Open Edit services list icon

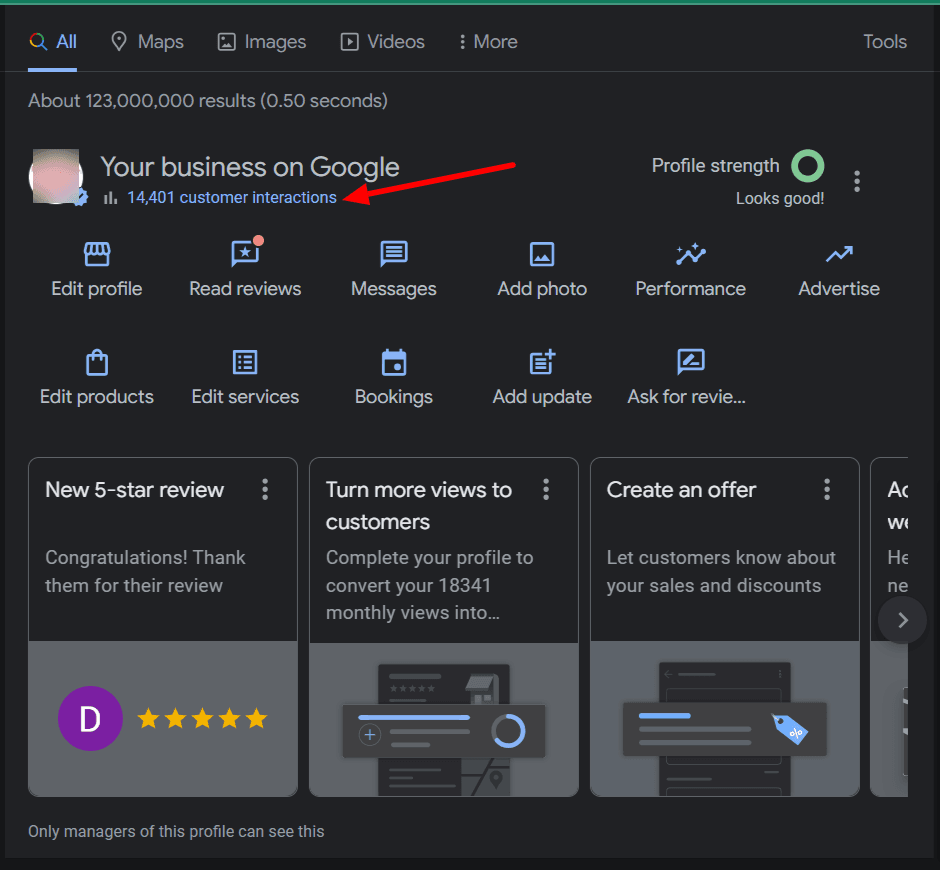tap(245, 362)
